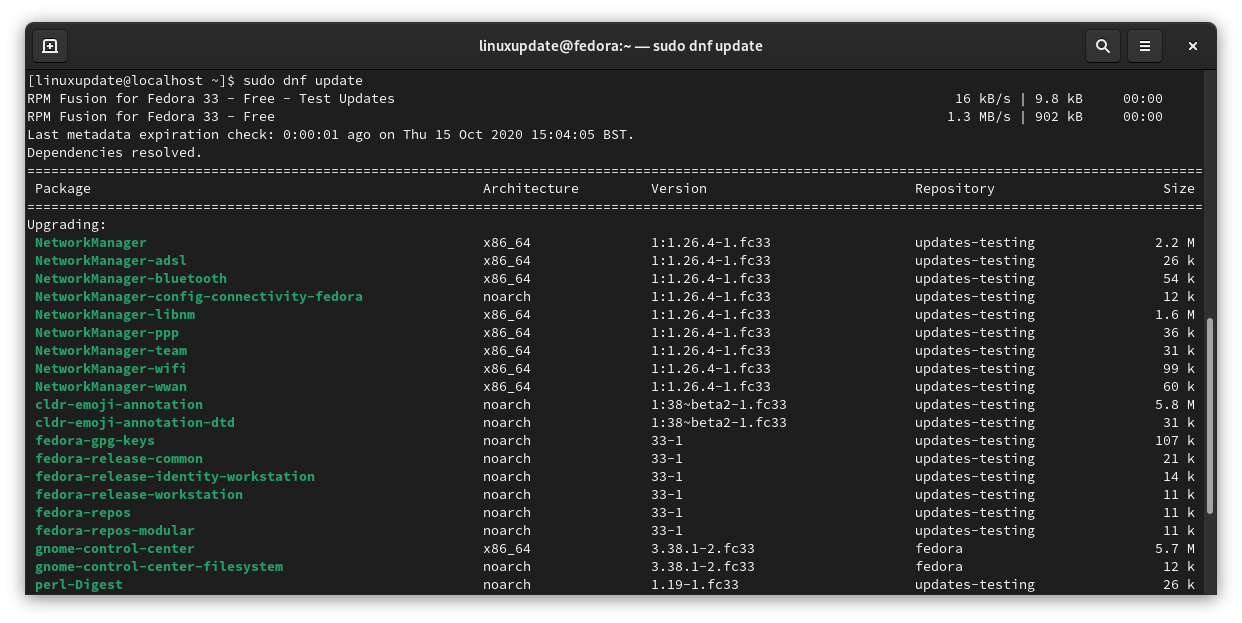Click the window title 'linuxupdate@fedora:~ — sudo dnf update'

point(621,46)
